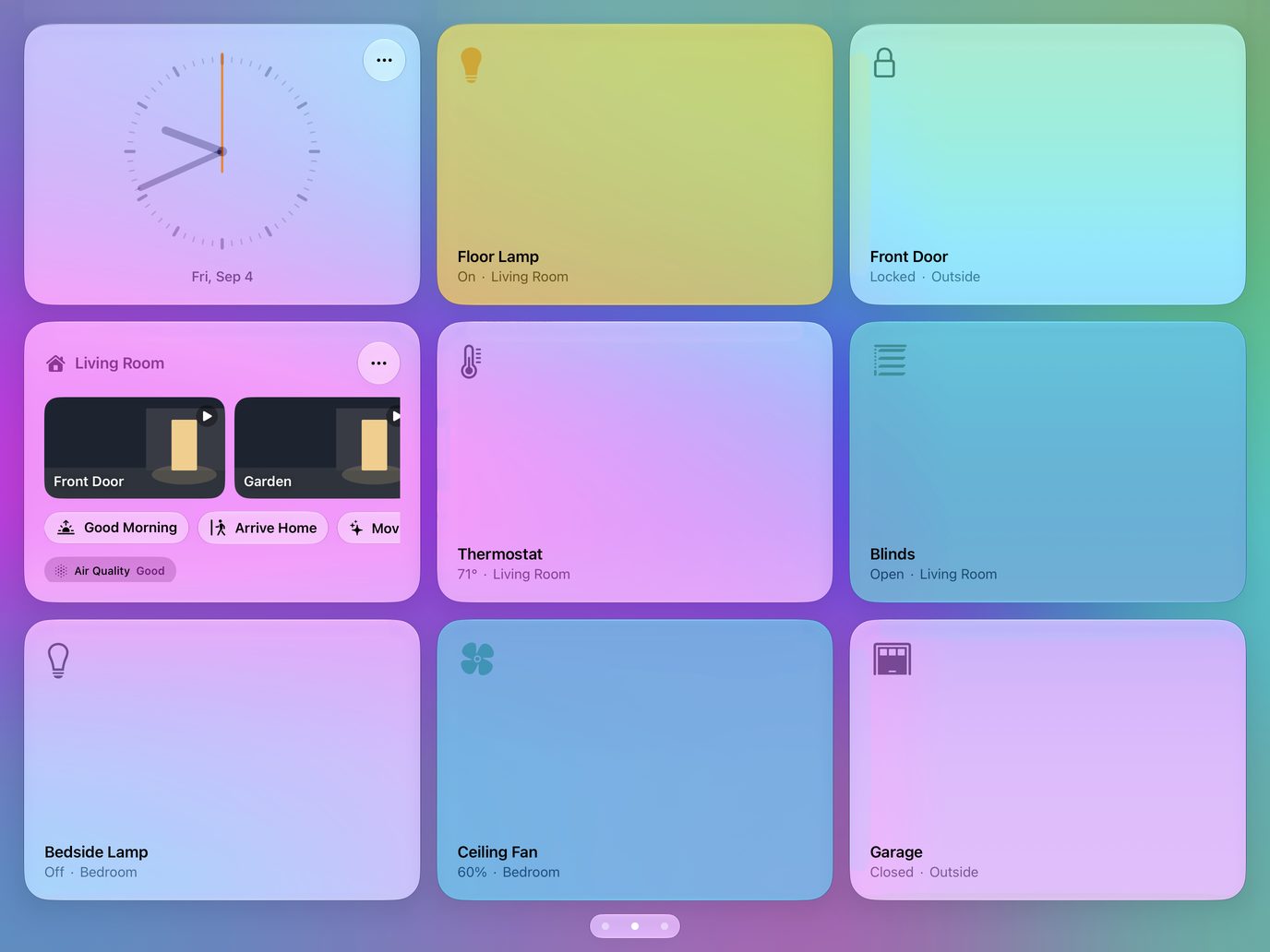The height and width of the screenshot is (952, 1270).
Task: Open the Living Room more options menu
Action: pyautogui.click(x=378, y=363)
